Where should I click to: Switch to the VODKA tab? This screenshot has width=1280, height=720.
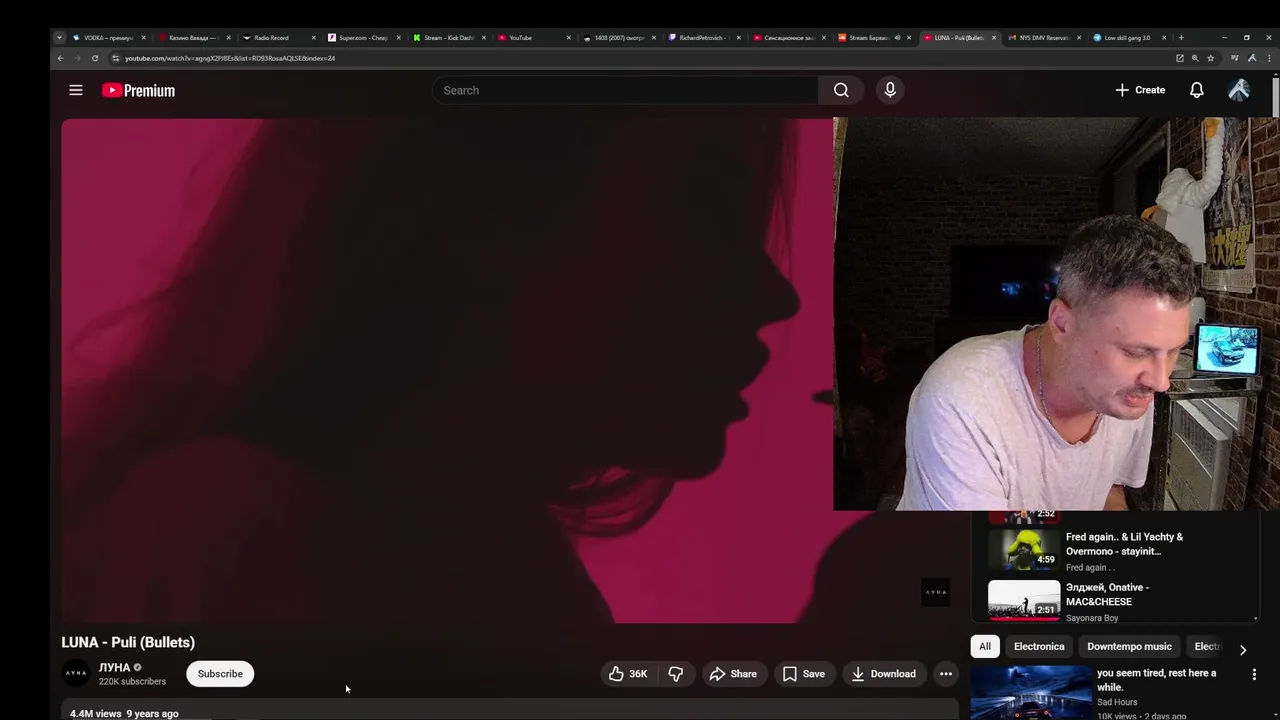108,38
